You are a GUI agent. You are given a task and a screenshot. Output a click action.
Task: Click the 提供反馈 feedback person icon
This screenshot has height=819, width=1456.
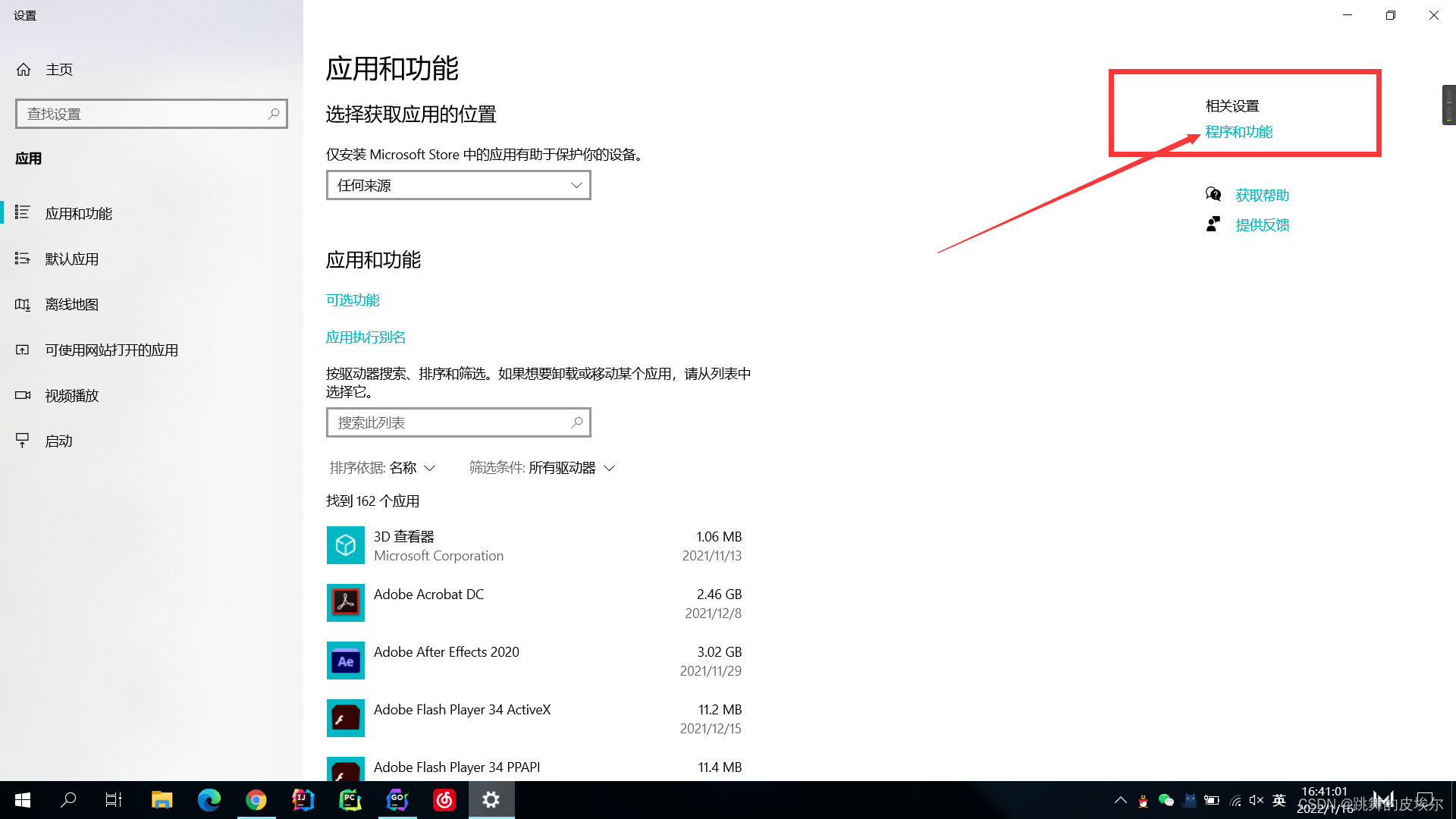tap(1213, 224)
